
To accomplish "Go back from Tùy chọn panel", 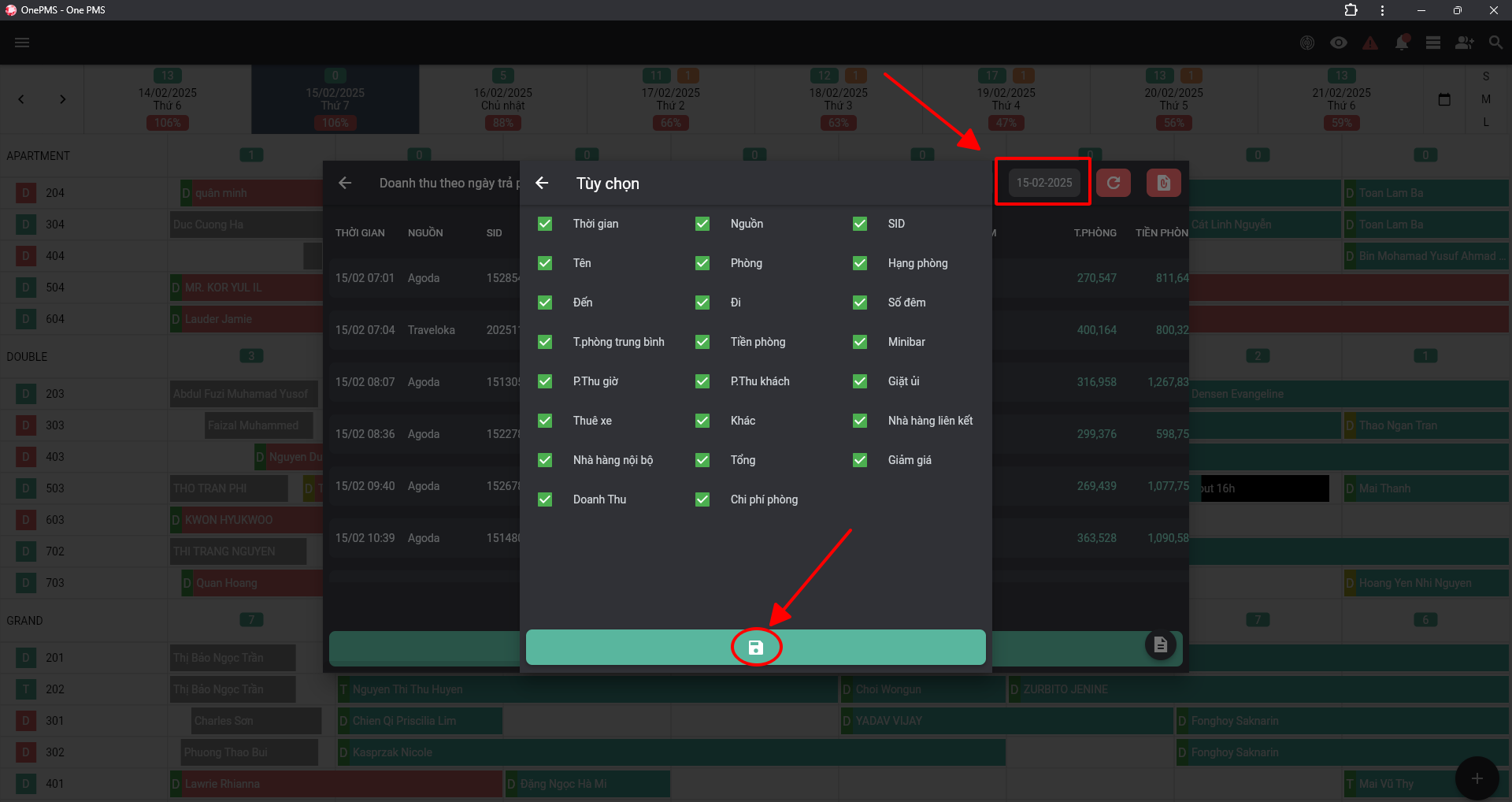I will point(542,183).
